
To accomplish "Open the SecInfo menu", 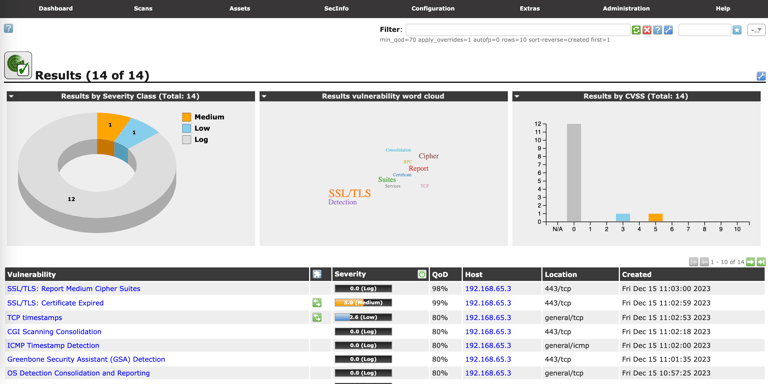I will tap(336, 8).
